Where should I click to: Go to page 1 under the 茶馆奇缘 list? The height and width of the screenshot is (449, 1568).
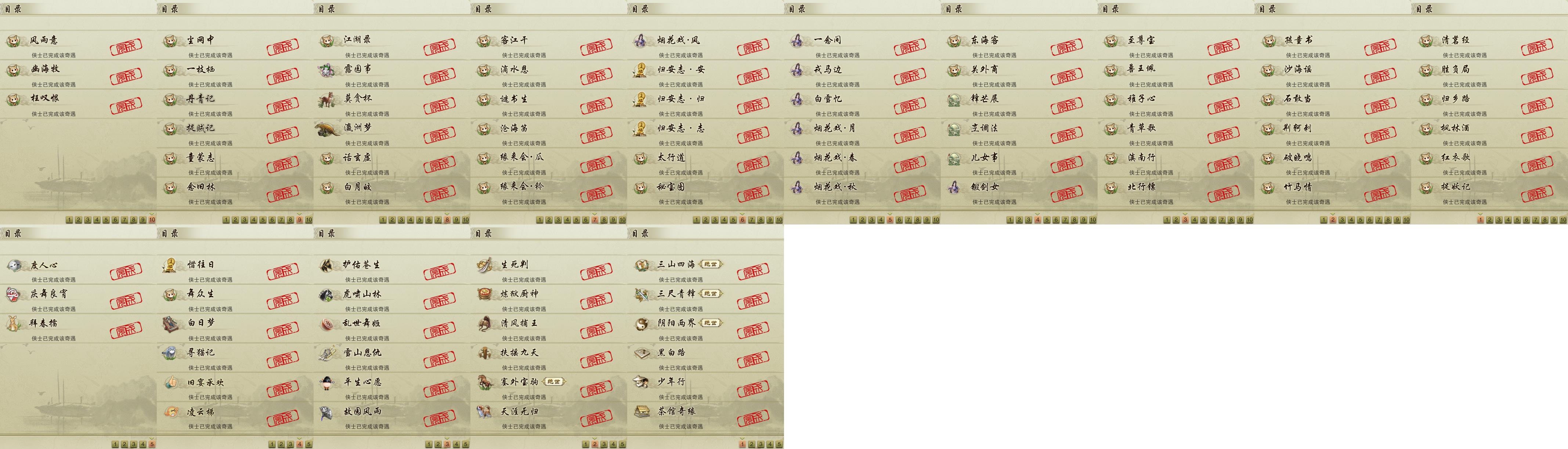click(743, 444)
